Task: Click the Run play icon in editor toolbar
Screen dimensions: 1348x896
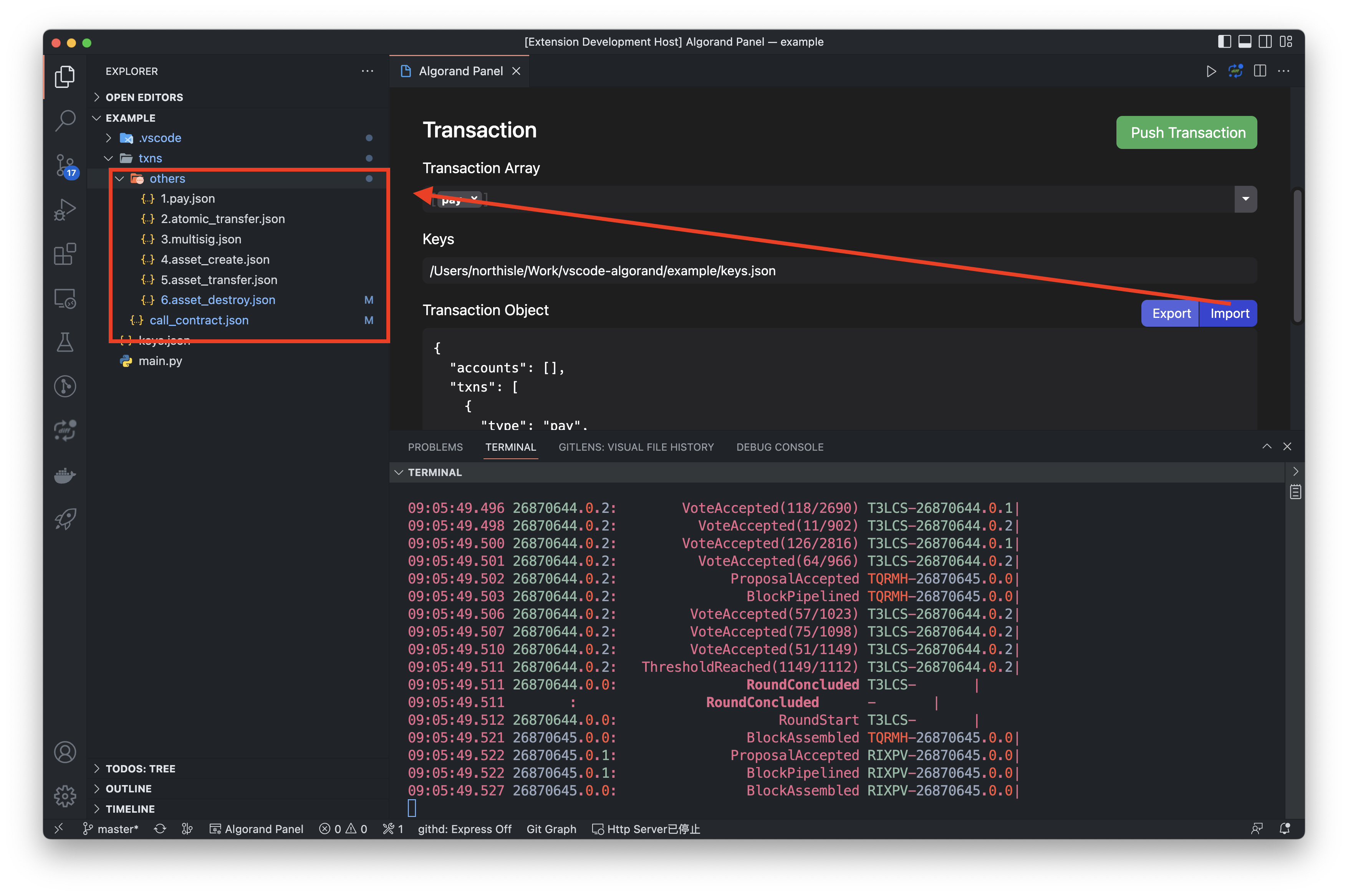Action: pos(1211,71)
